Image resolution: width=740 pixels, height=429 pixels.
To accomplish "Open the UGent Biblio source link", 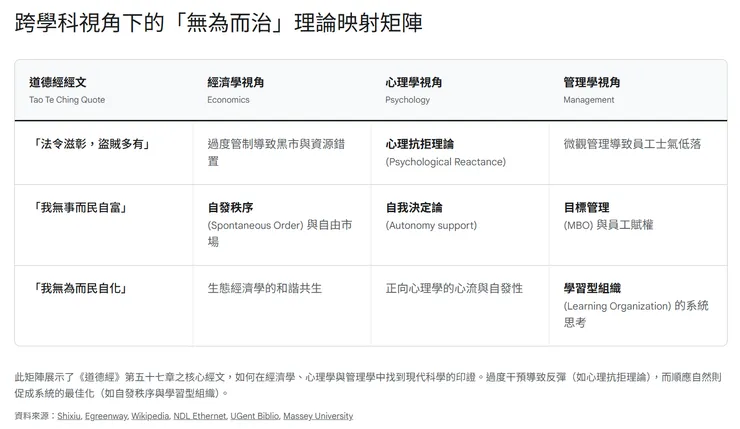I will tap(255, 416).
